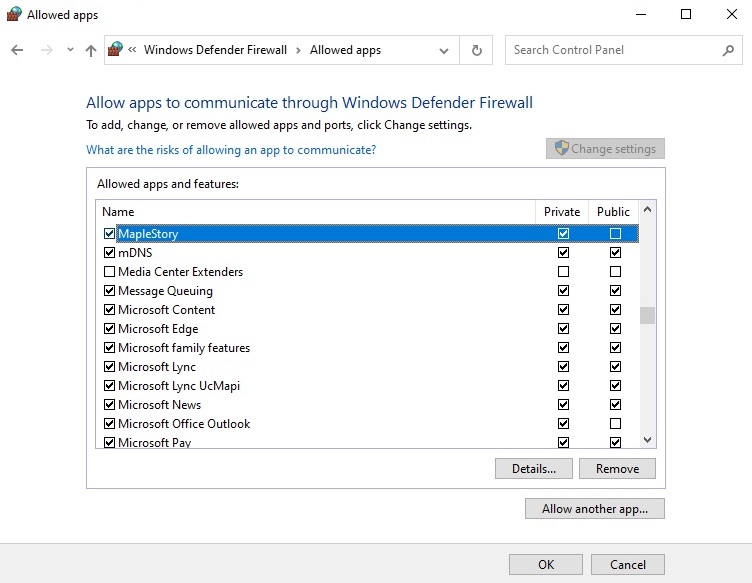This screenshot has width=752, height=583.
Task: Click the Cancel button
Action: coord(628,564)
